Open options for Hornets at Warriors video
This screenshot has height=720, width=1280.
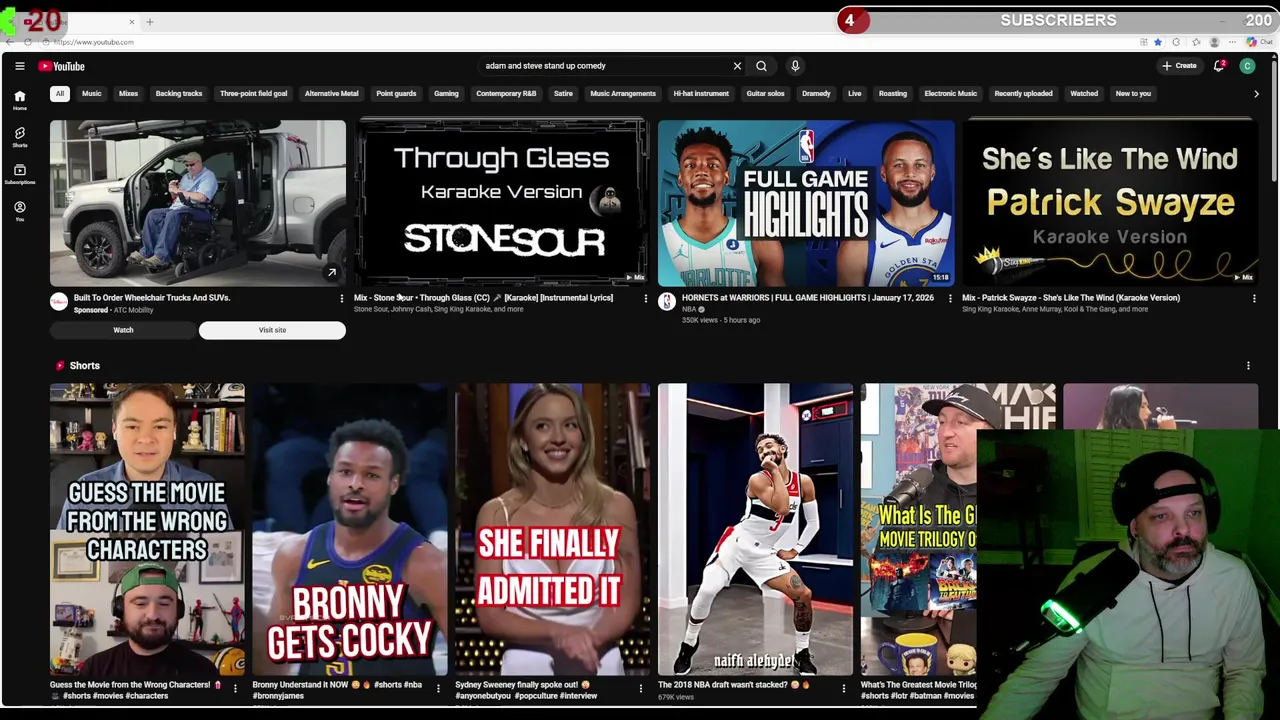click(949, 298)
